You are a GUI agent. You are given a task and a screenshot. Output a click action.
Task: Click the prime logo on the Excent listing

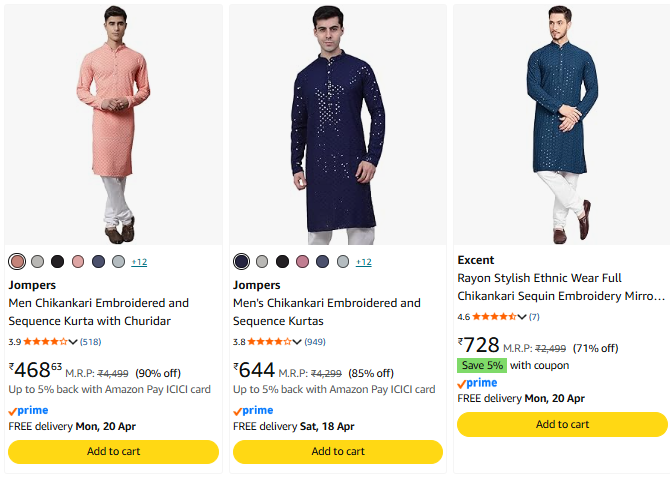(477, 384)
